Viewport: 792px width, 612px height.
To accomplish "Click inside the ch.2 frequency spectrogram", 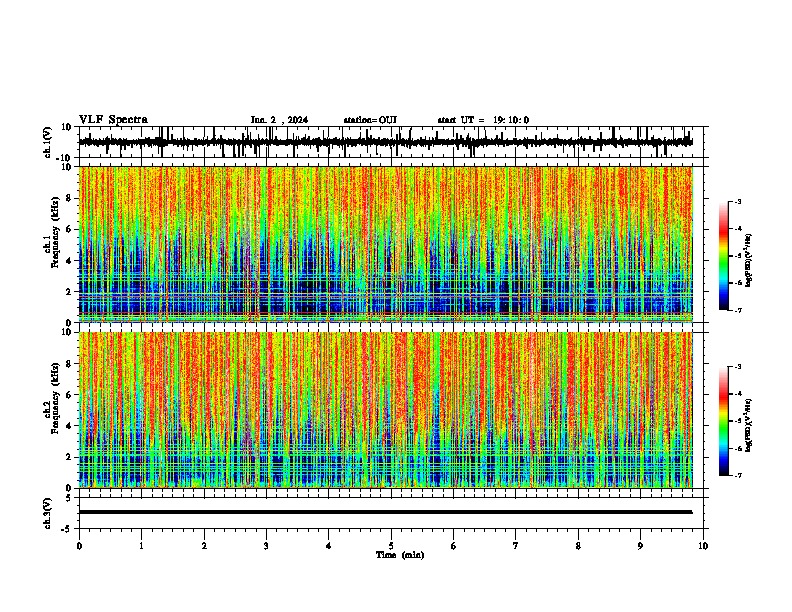I will [x=385, y=410].
